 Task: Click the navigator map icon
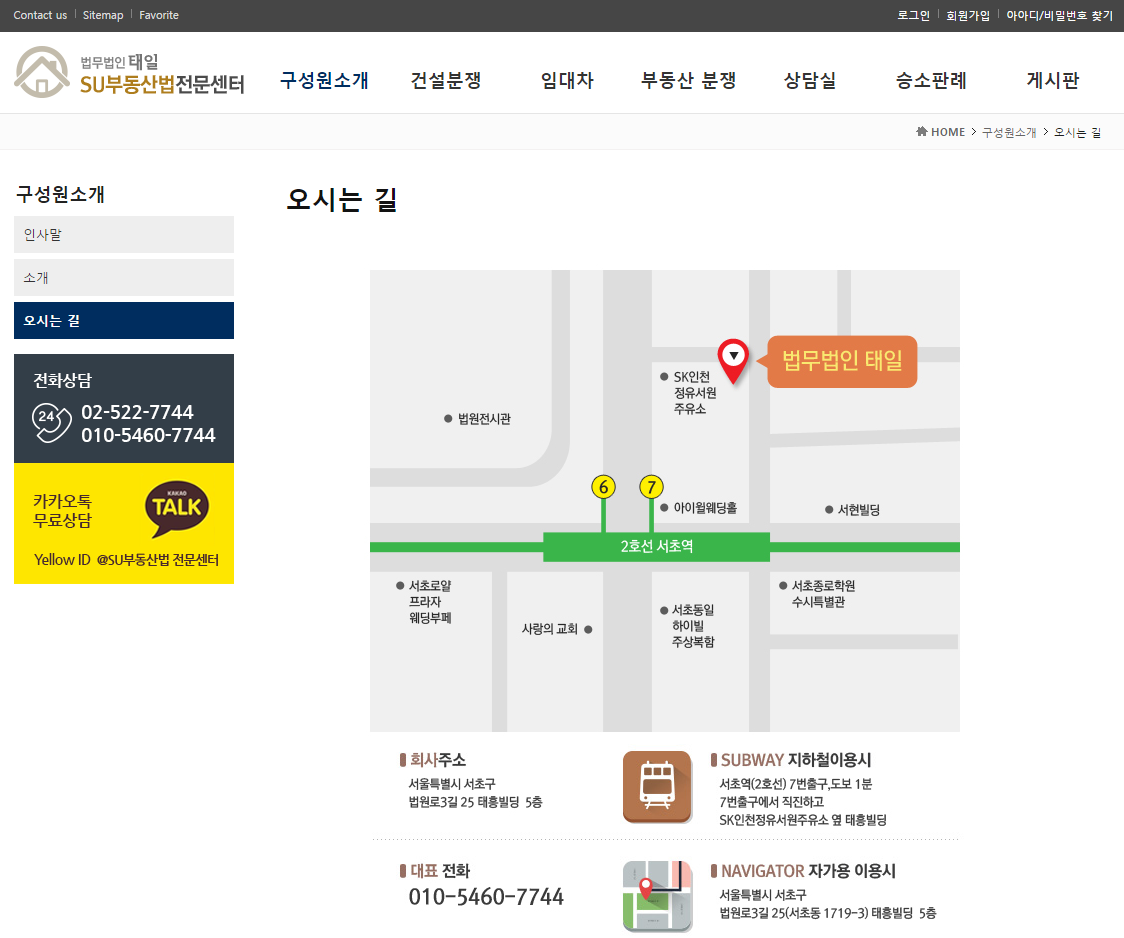click(x=657, y=896)
